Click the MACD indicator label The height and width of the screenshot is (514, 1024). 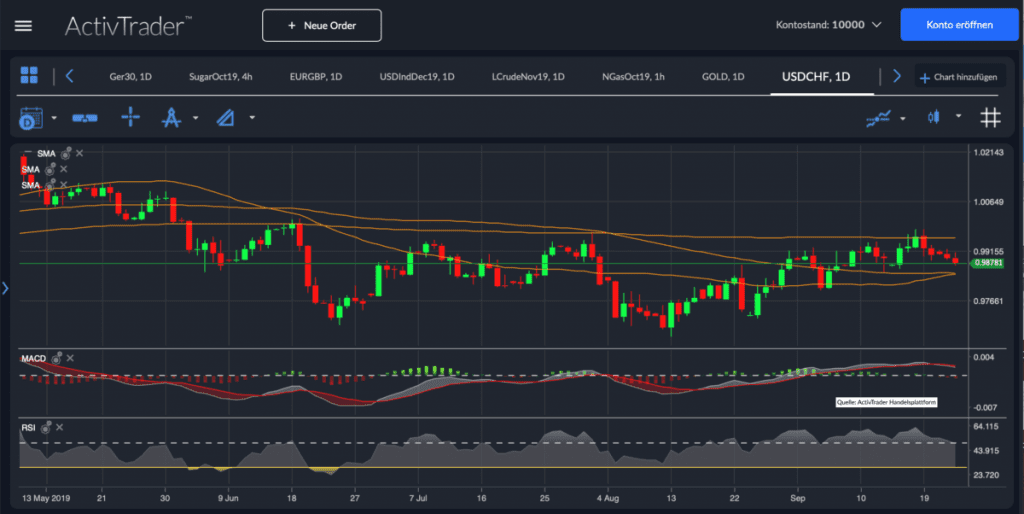pyautogui.click(x=33, y=359)
